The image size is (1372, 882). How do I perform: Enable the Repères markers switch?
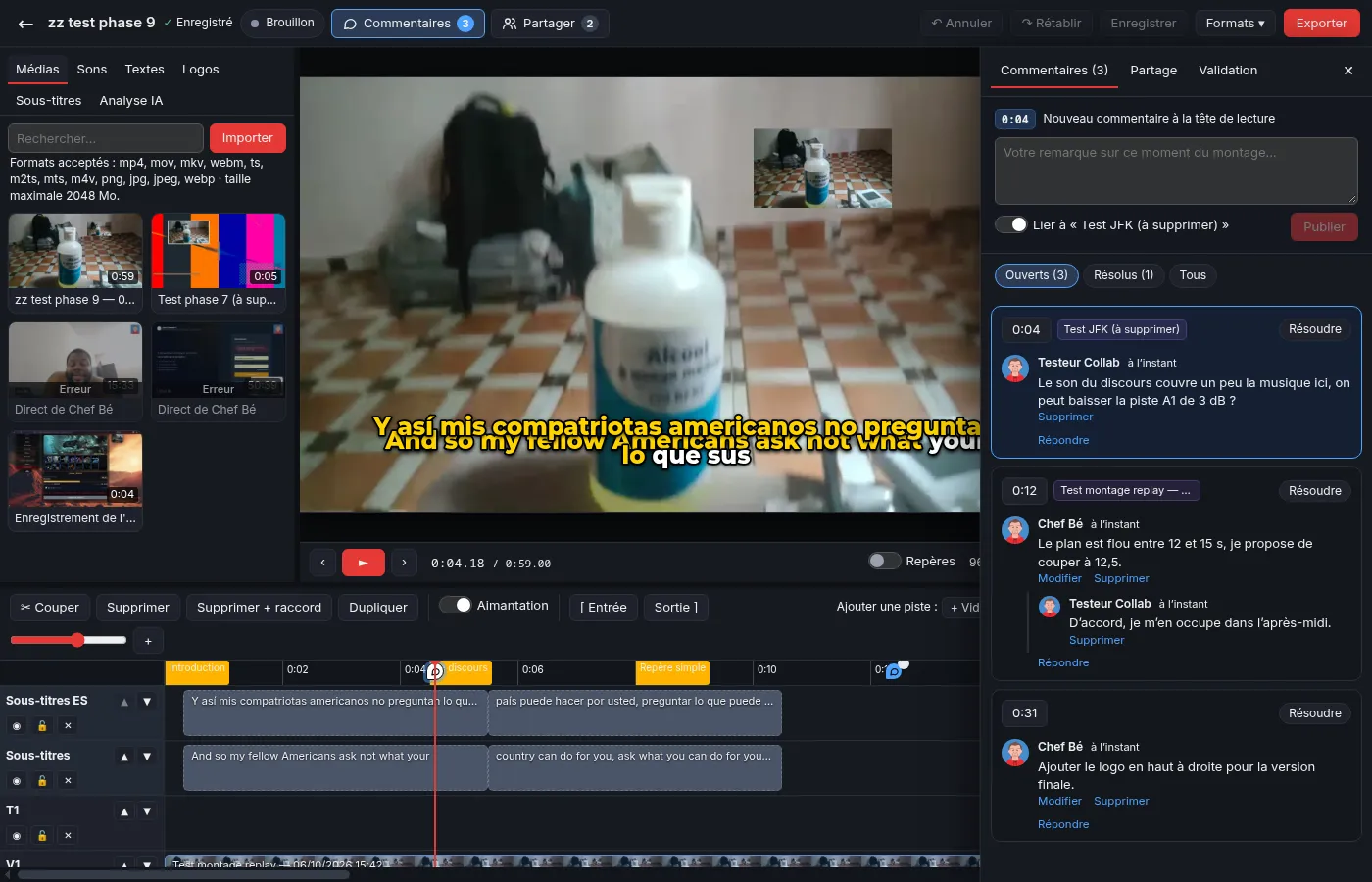(884, 561)
